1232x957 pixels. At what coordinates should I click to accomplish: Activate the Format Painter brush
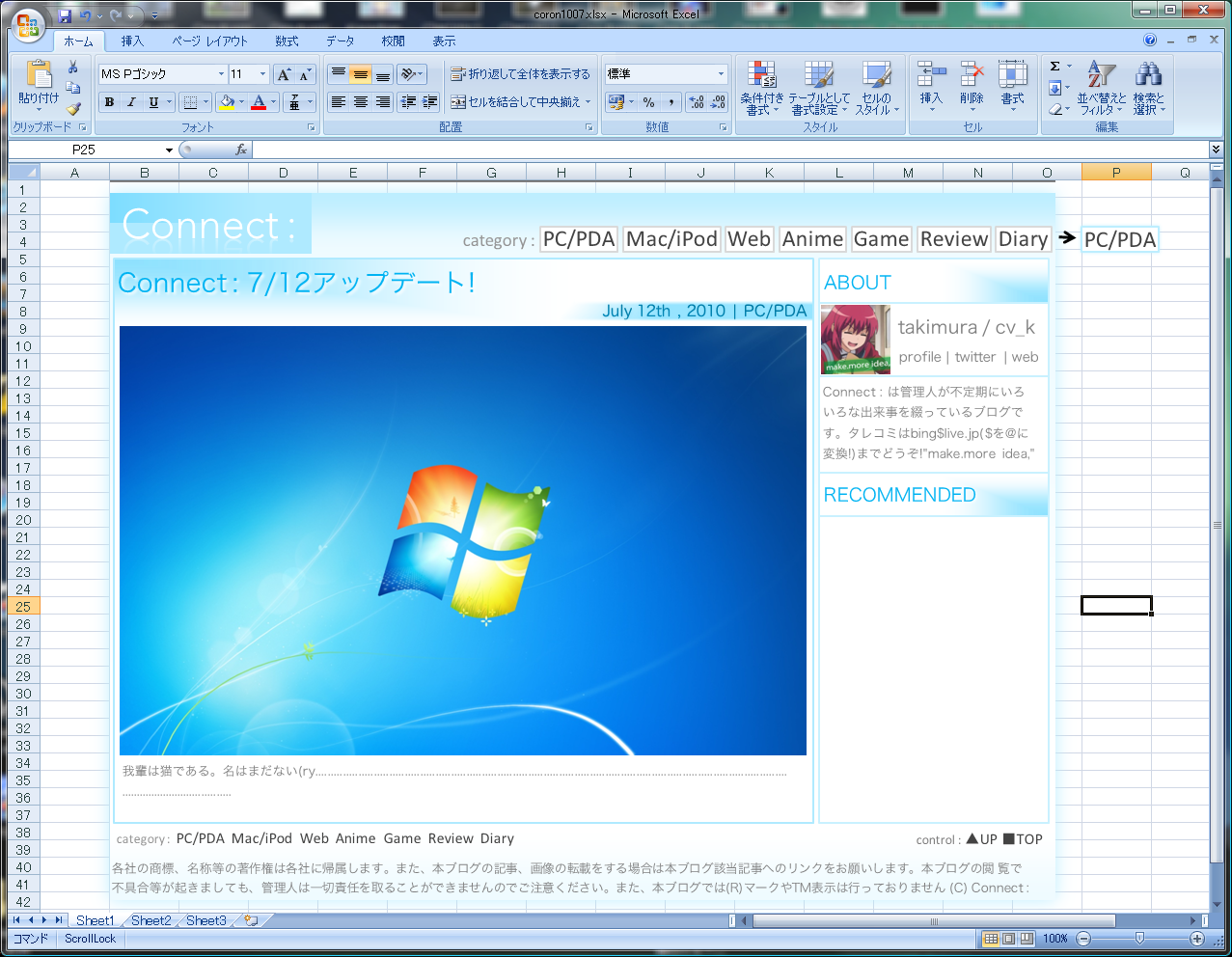click(72, 108)
